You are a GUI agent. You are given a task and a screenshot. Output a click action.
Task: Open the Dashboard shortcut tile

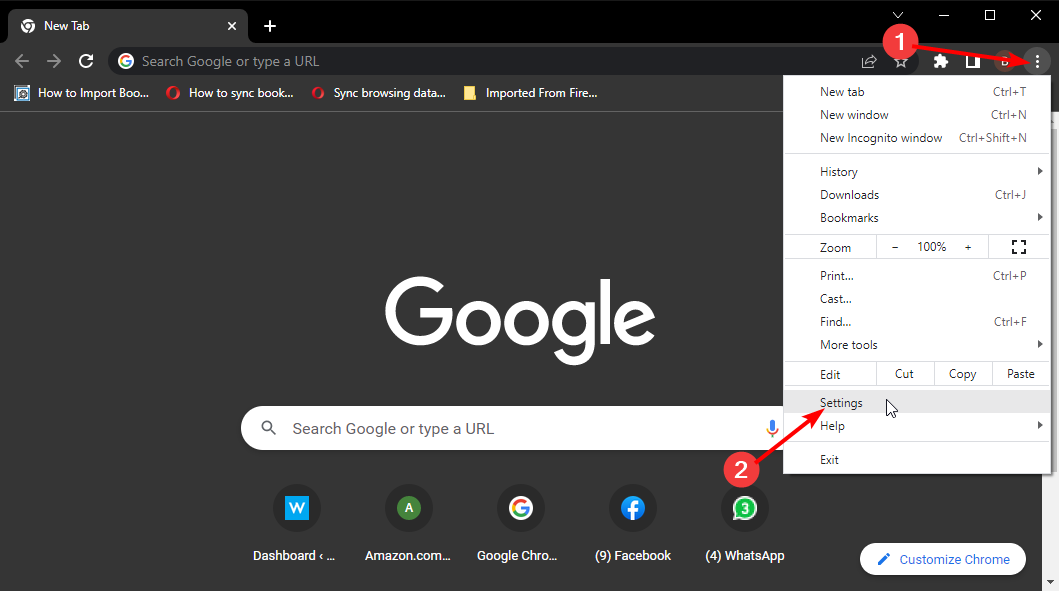pyautogui.click(x=294, y=524)
